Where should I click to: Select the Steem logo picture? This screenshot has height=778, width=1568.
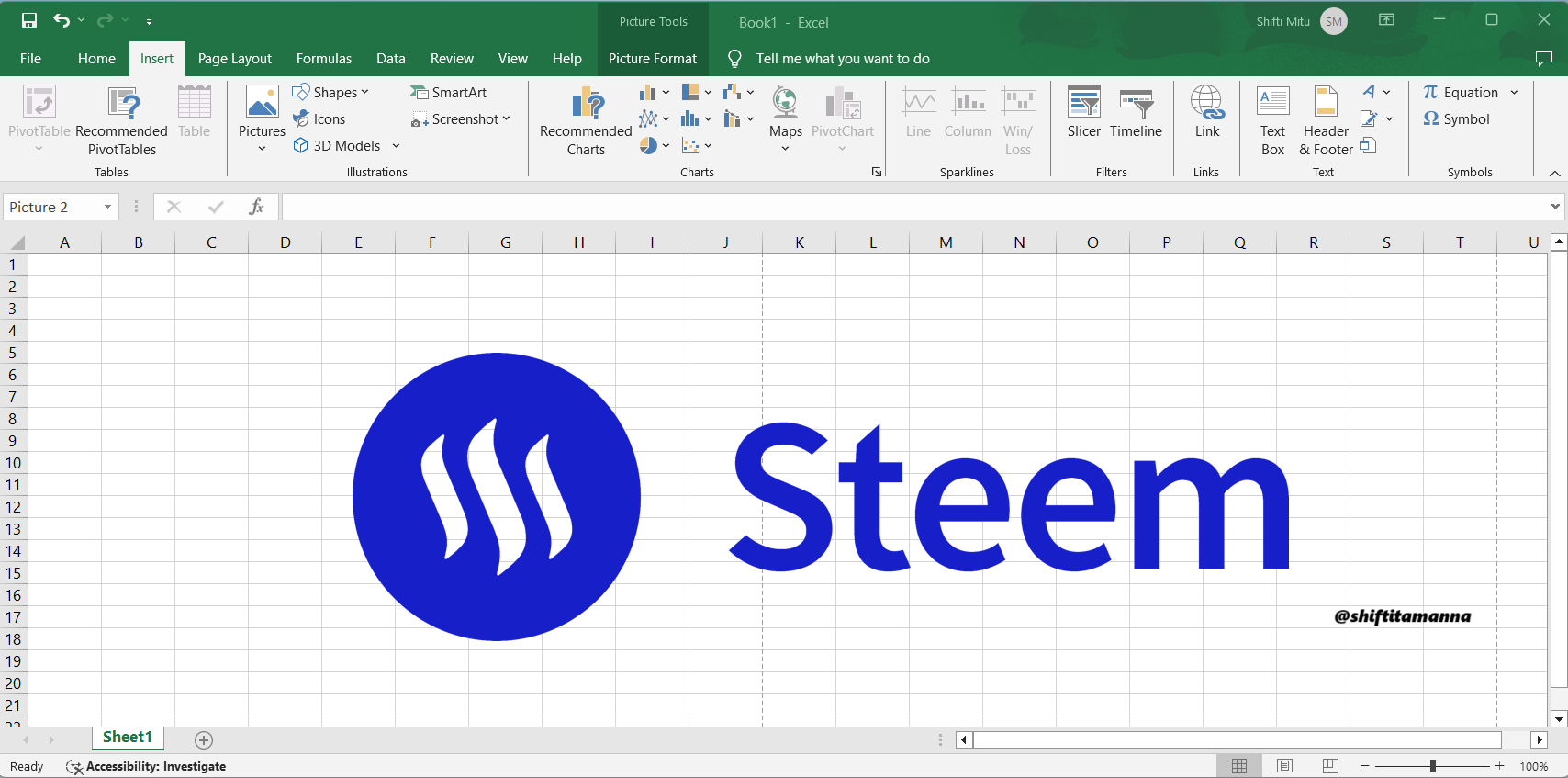point(821,497)
